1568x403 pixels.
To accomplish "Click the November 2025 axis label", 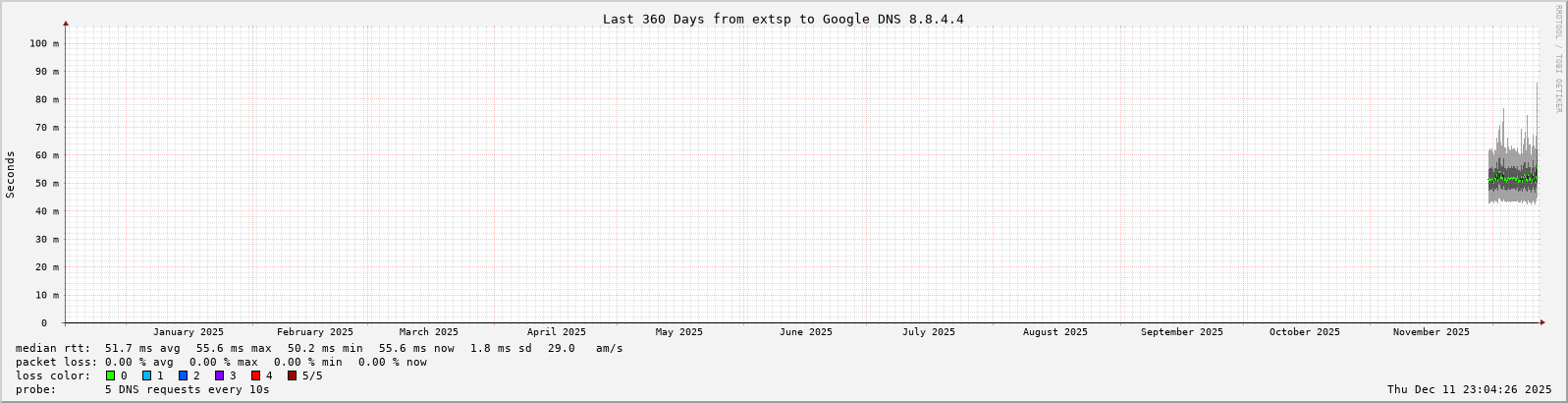I will (1431, 332).
